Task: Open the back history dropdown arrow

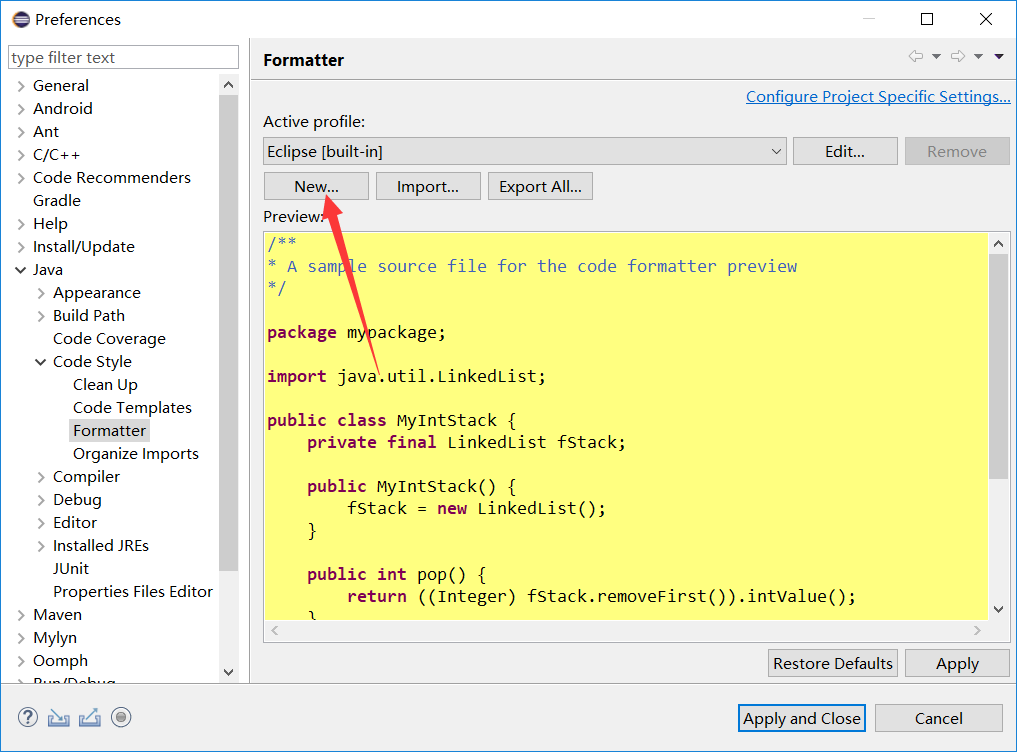Action: 937,56
